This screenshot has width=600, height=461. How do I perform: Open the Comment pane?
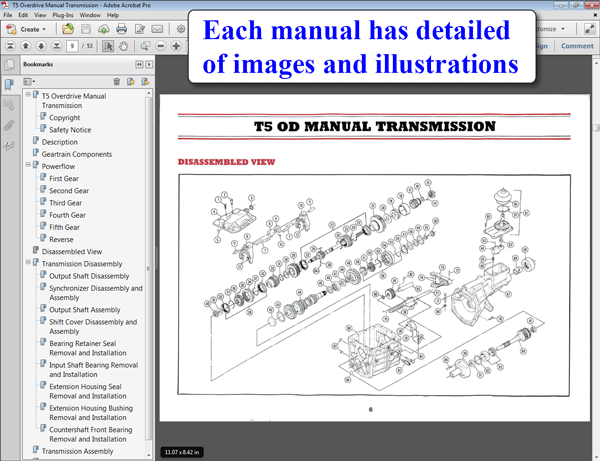pyautogui.click(x=577, y=46)
